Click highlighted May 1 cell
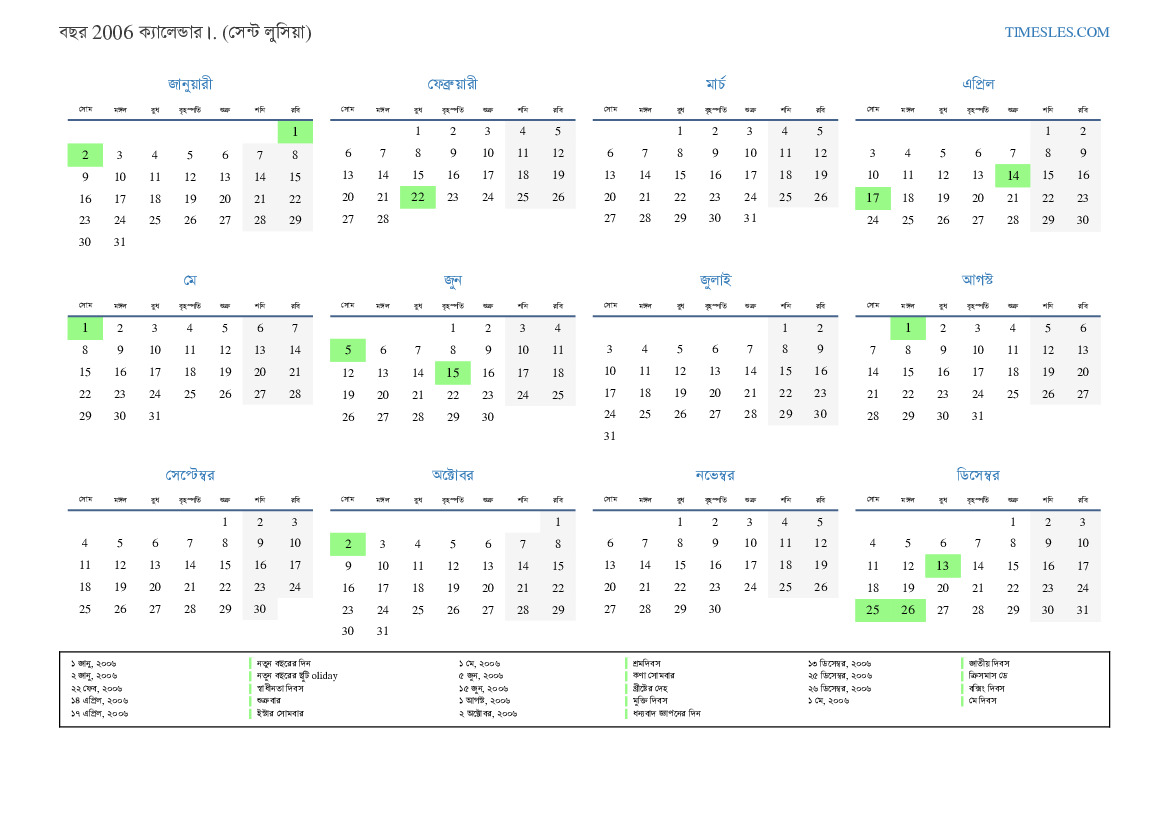Image resolution: width=1169 pixels, height=827 pixels. click(x=85, y=328)
